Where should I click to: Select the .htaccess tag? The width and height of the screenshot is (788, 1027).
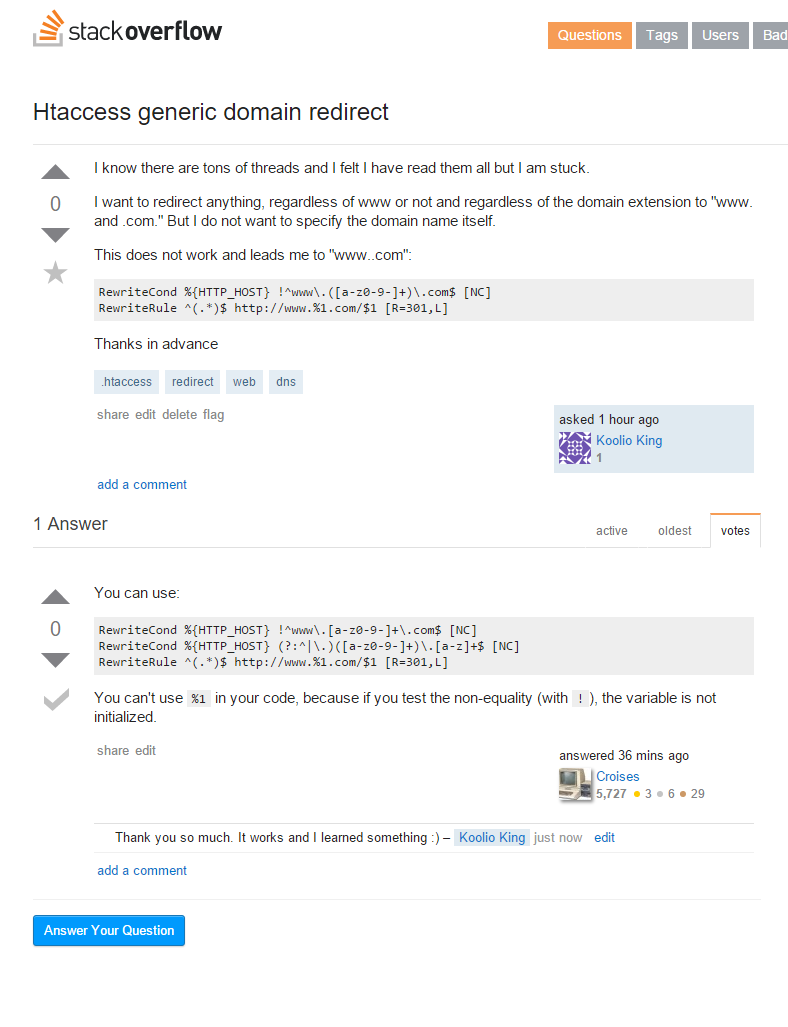(127, 382)
